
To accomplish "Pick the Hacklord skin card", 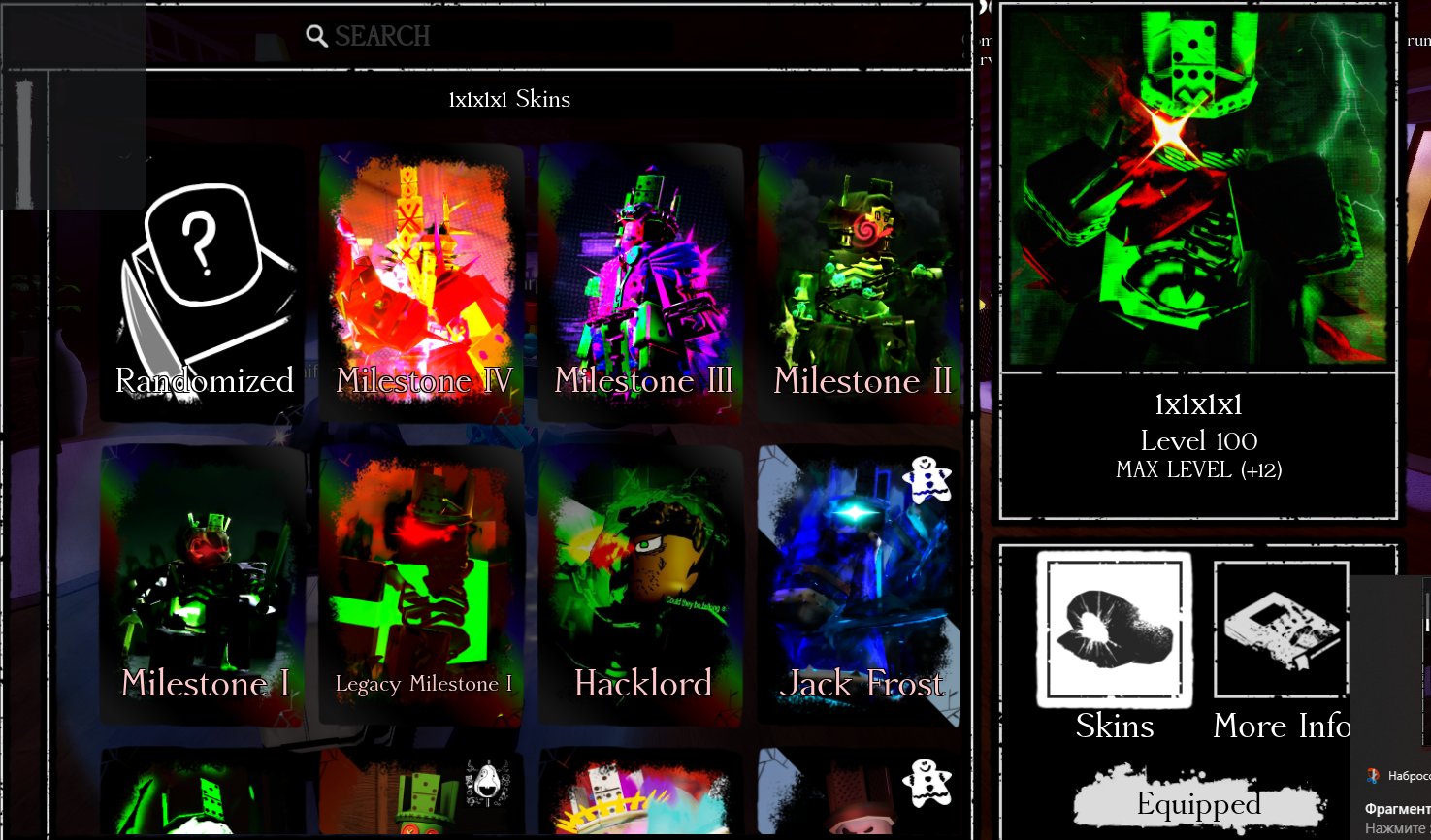I will (x=642, y=586).
